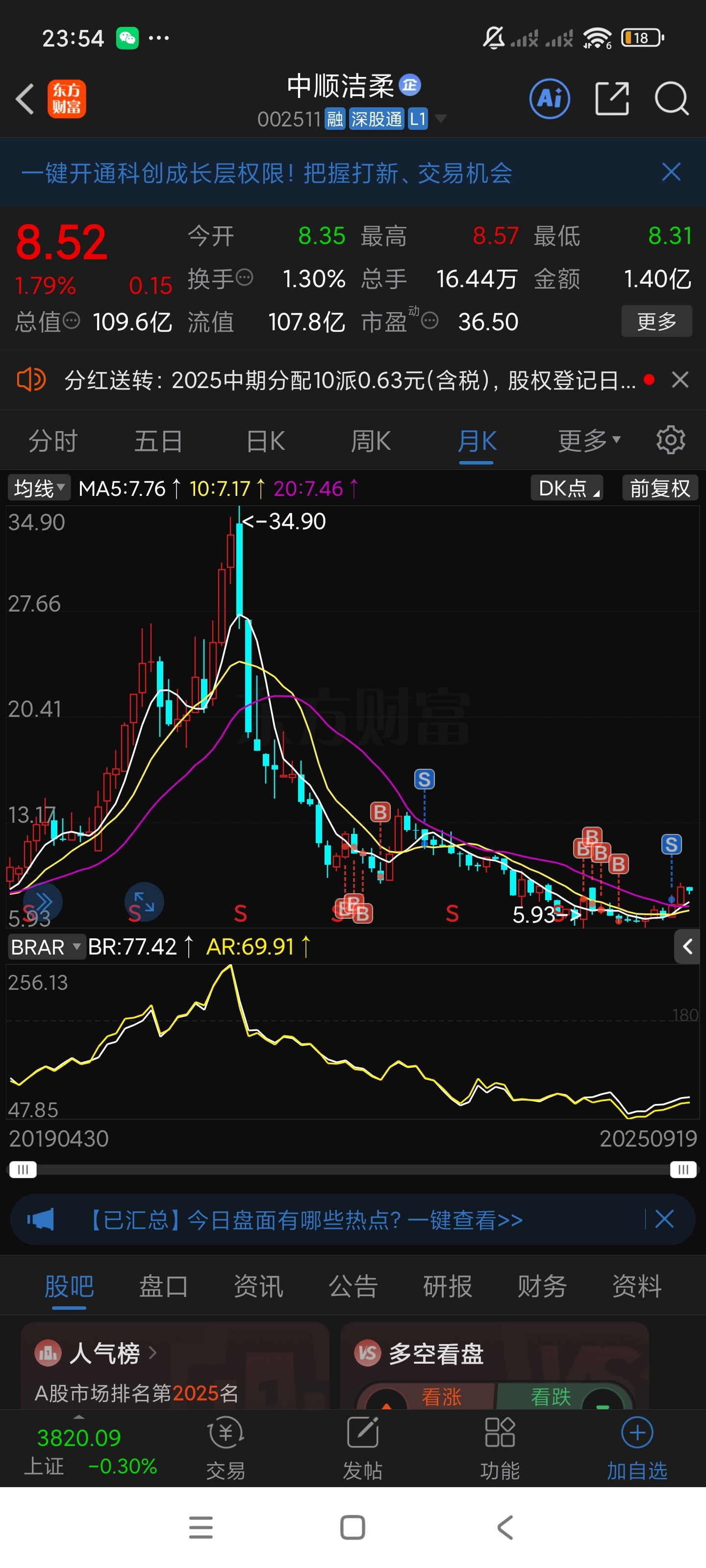Tap the Android recent apps button
Image resolution: width=706 pixels, height=1568 pixels.
coord(201,1527)
